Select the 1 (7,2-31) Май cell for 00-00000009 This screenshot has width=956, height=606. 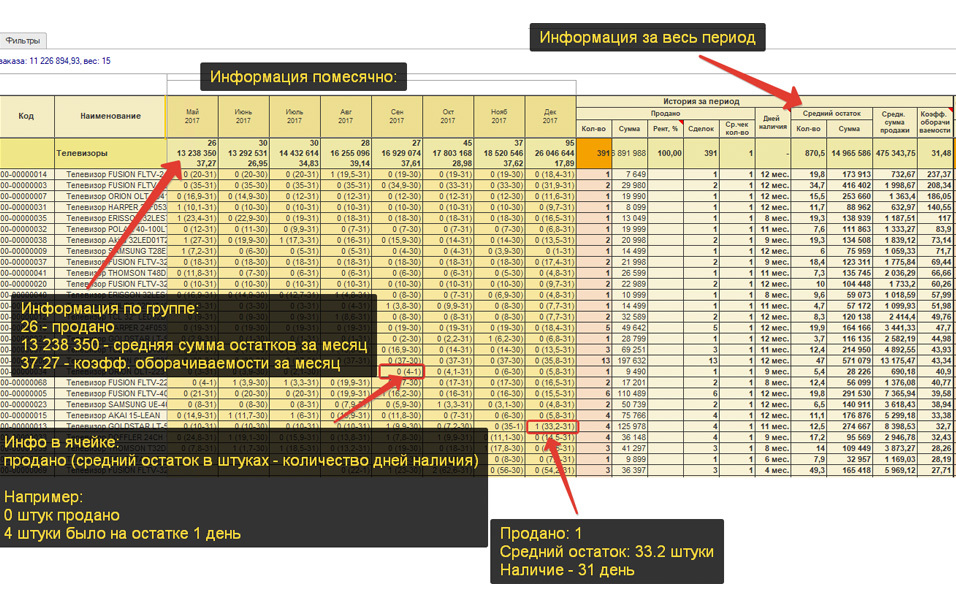pos(193,251)
